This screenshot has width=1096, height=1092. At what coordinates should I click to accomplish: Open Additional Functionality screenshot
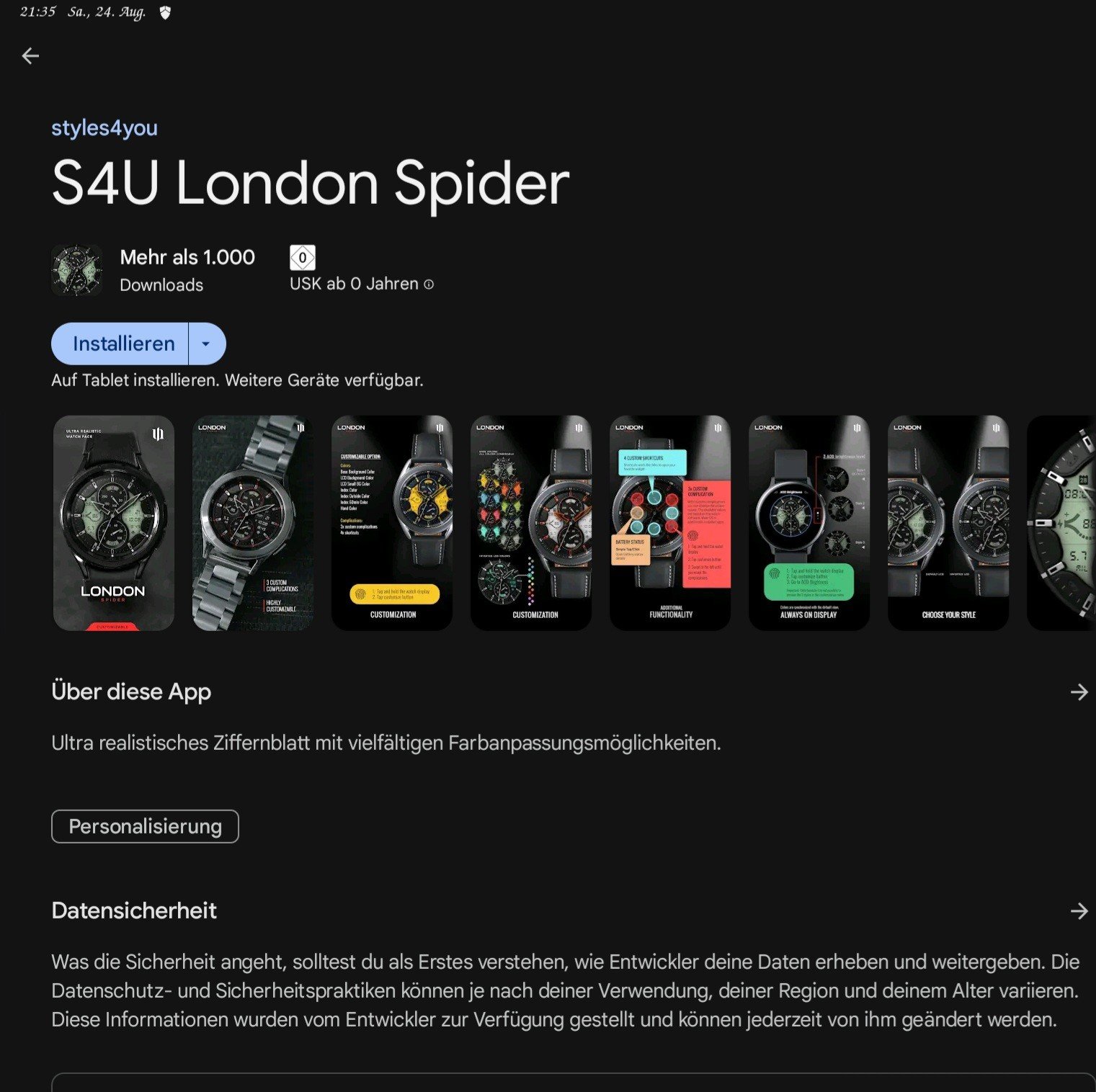coord(670,523)
